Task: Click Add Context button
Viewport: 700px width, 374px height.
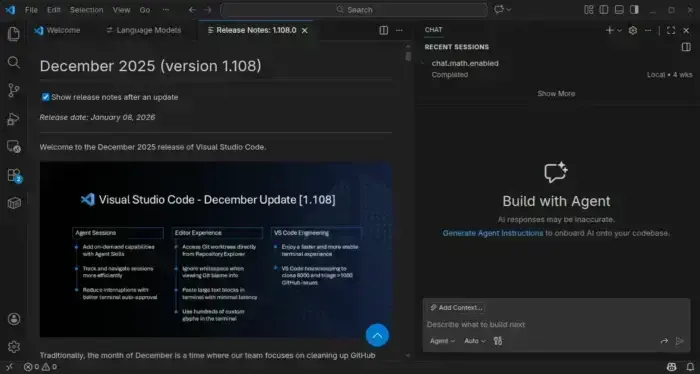Action: tap(456, 308)
